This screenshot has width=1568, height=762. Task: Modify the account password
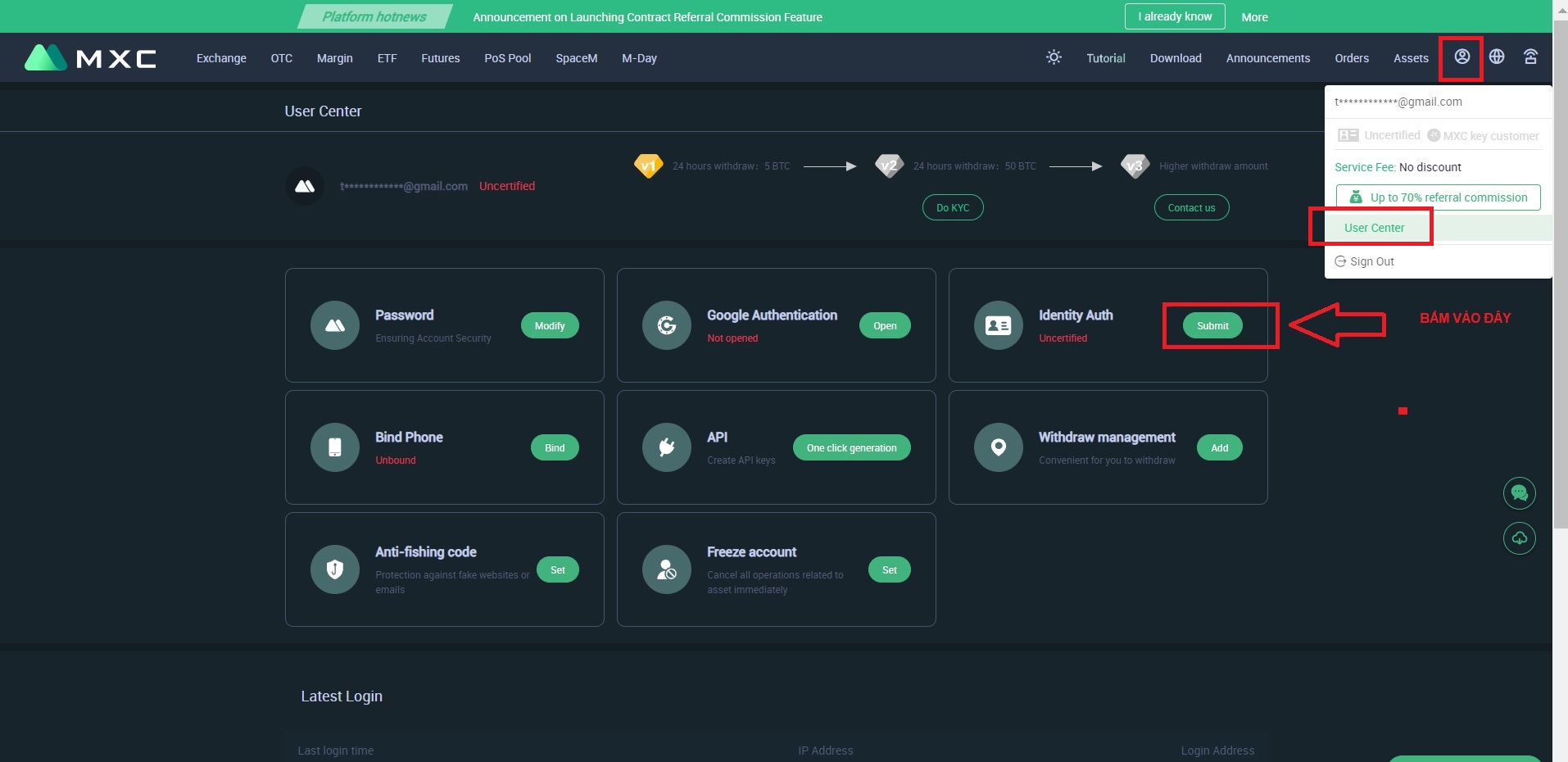coord(550,325)
